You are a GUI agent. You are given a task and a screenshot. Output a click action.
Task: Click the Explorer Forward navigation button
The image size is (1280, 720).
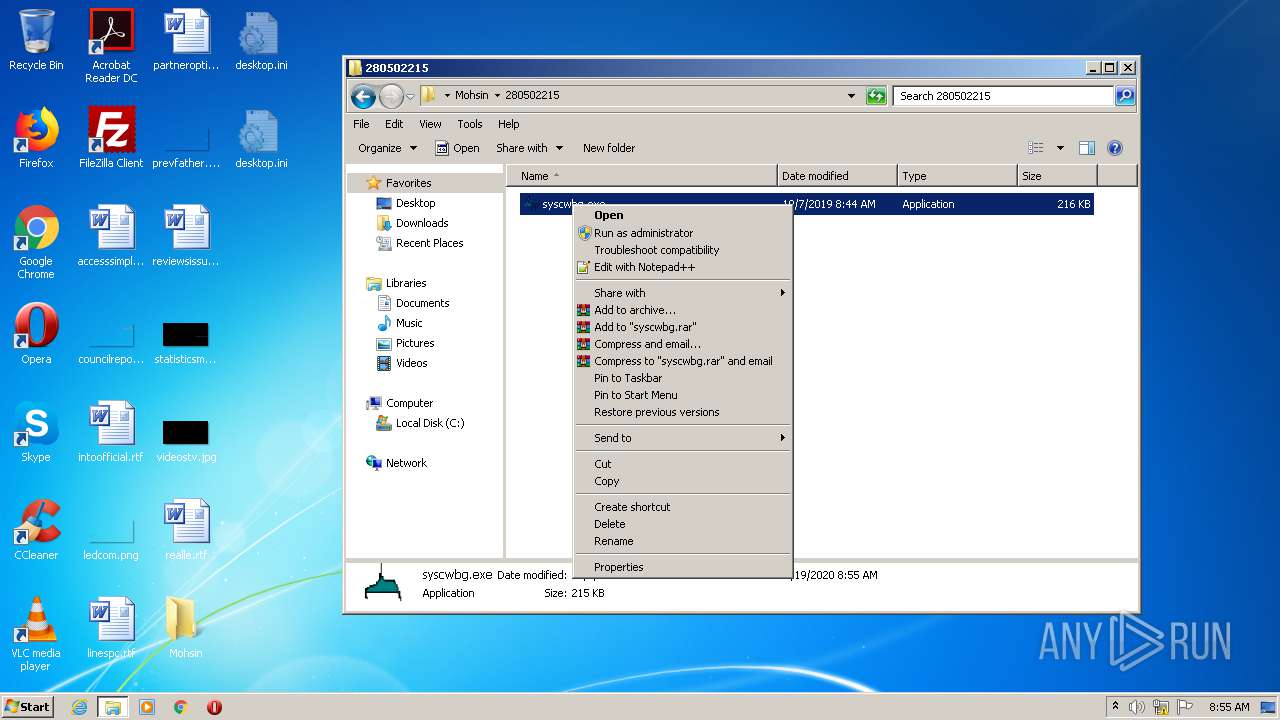tap(391, 96)
